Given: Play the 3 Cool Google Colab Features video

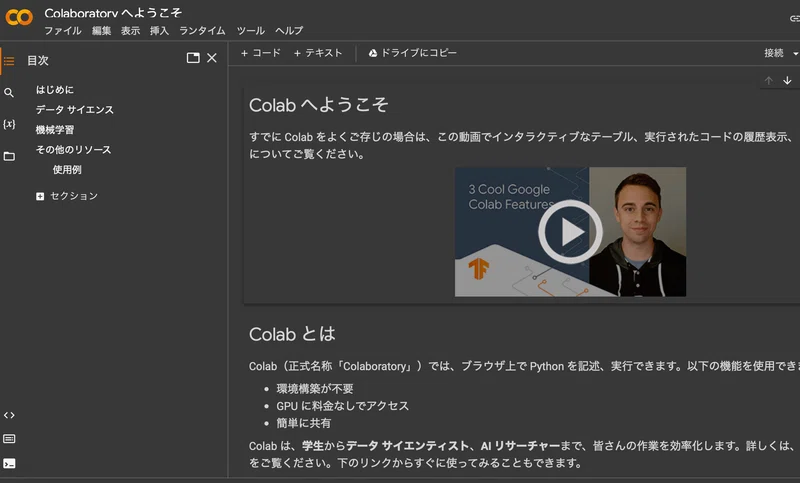Looking at the screenshot, I should [x=570, y=232].
